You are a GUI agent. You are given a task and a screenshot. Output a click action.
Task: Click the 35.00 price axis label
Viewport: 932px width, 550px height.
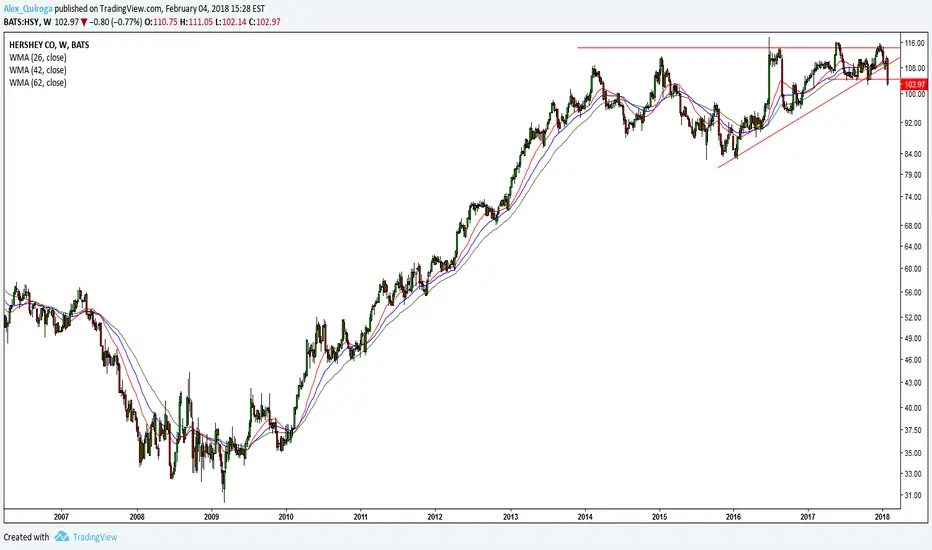tap(915, 453)
